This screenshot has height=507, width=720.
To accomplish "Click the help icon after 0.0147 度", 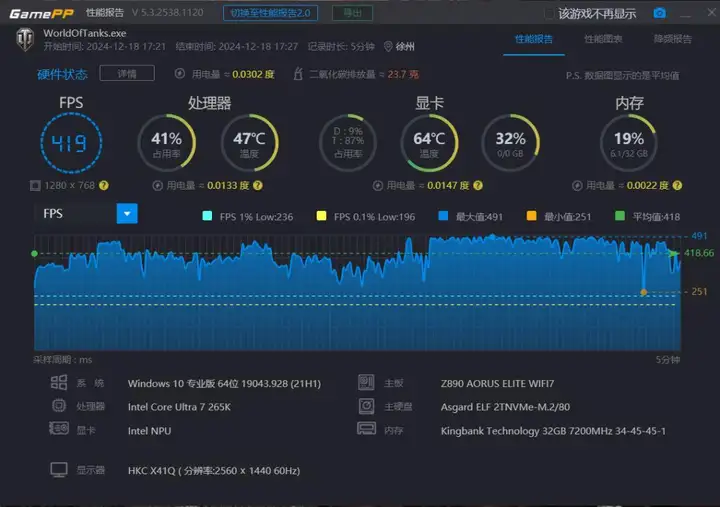I will (x=478, y=186).
